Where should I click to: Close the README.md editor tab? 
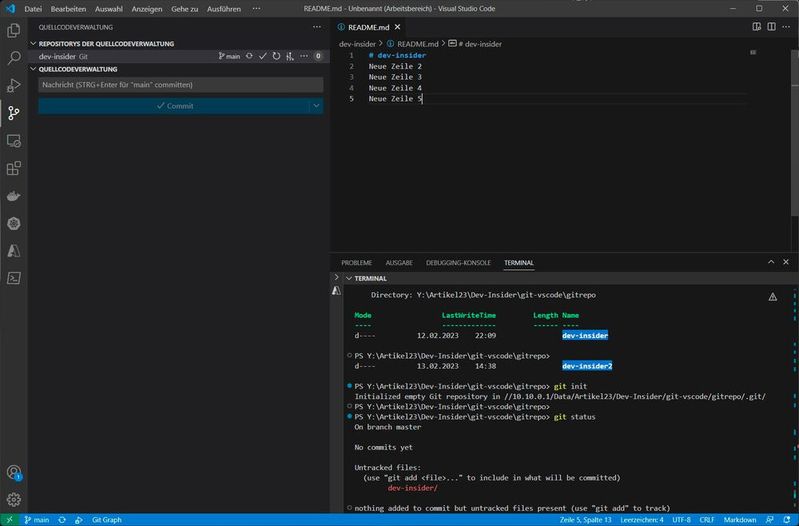pos(397,27)
